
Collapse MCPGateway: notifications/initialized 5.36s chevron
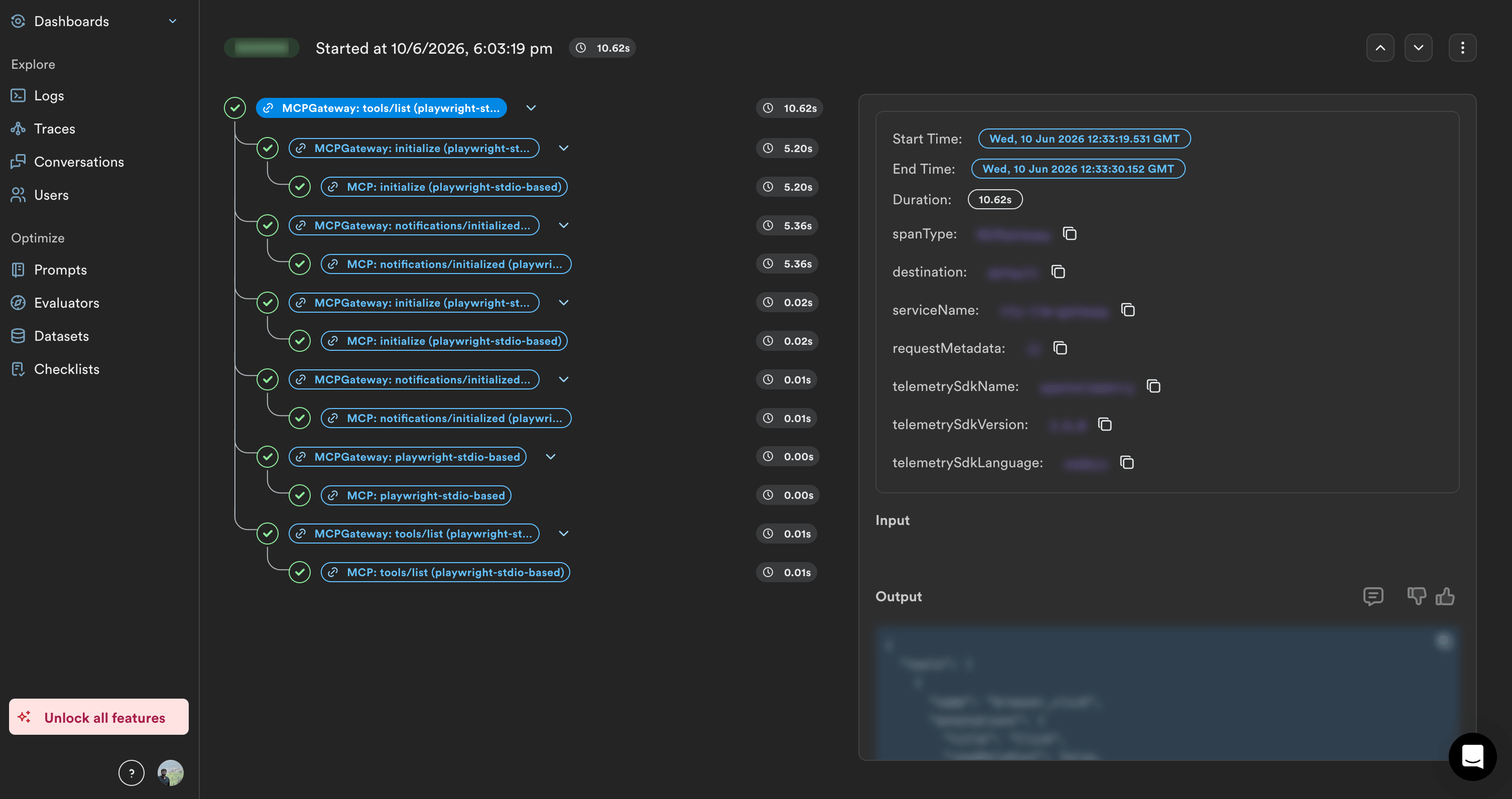(x=564, y=225)
